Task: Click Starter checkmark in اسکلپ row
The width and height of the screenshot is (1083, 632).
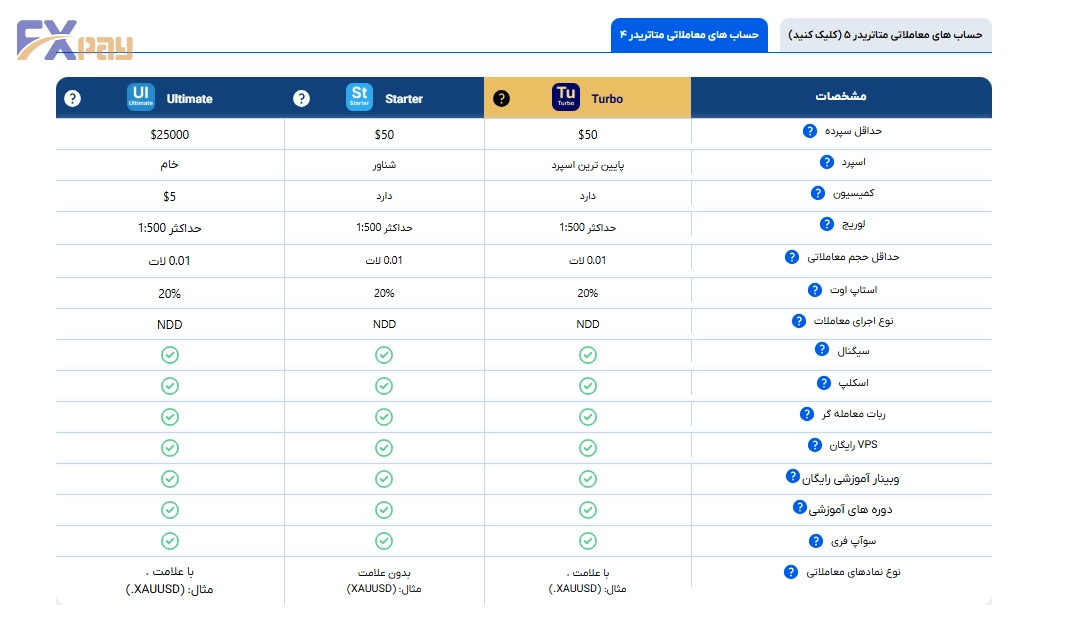Action: (384, 386)
